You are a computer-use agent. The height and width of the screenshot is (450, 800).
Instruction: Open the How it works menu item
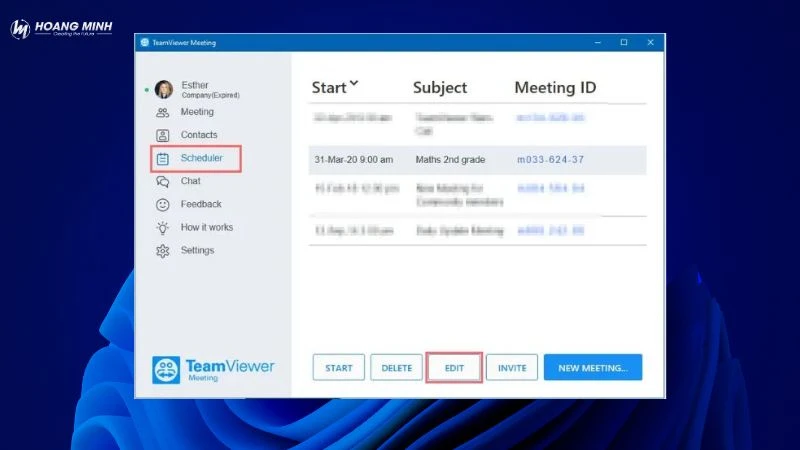(x=207, y=227)
